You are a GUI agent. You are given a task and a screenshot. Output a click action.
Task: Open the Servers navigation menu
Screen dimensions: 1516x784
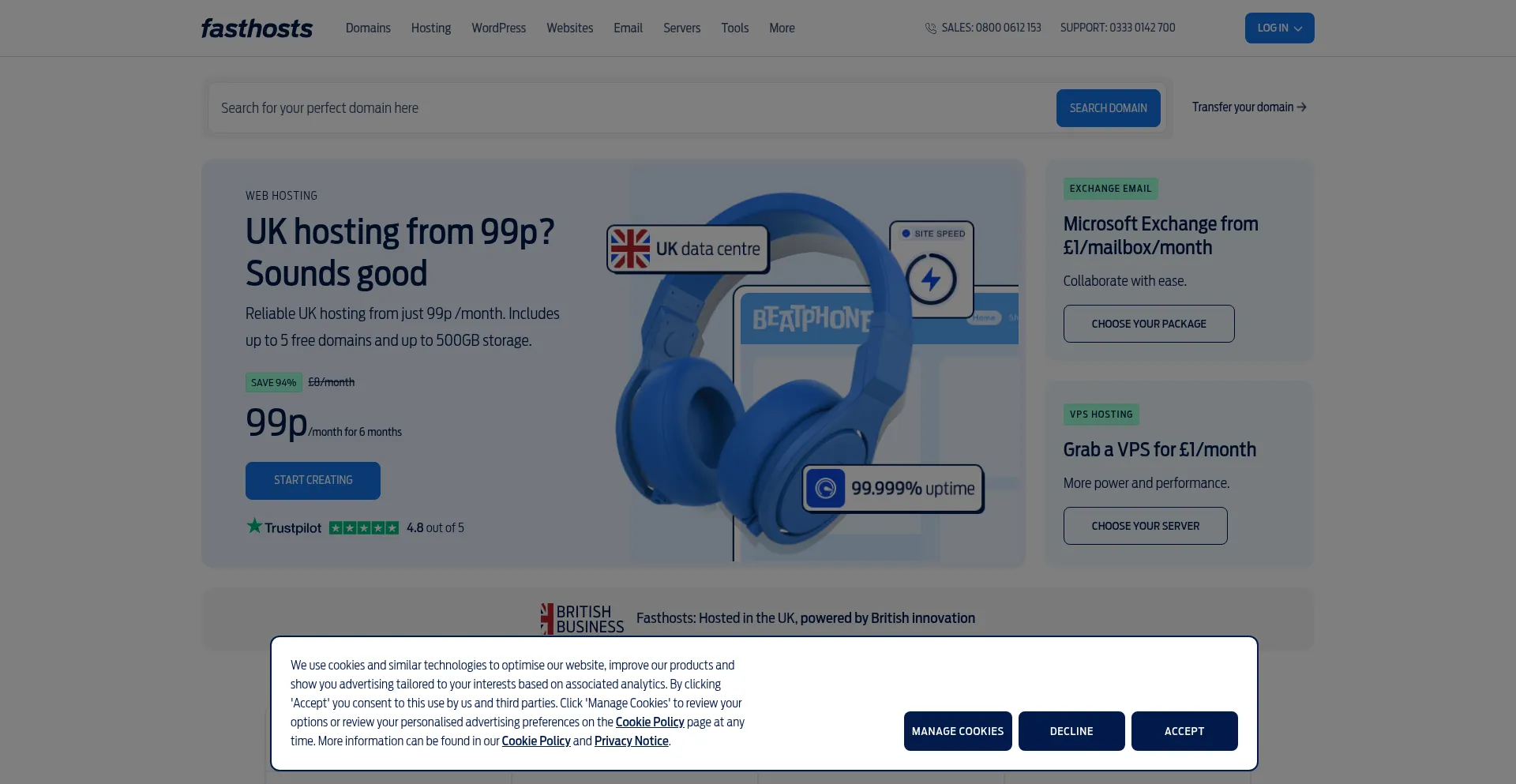pos(681,28)
